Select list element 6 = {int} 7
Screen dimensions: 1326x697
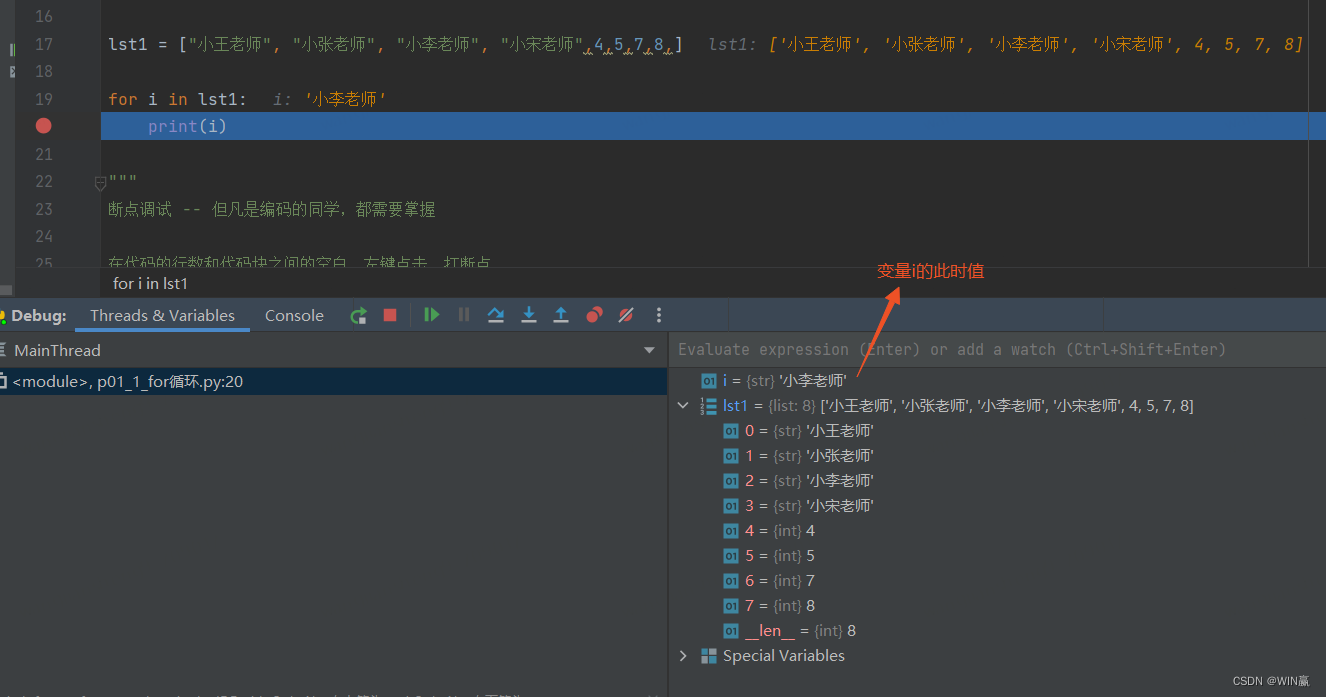769,581
